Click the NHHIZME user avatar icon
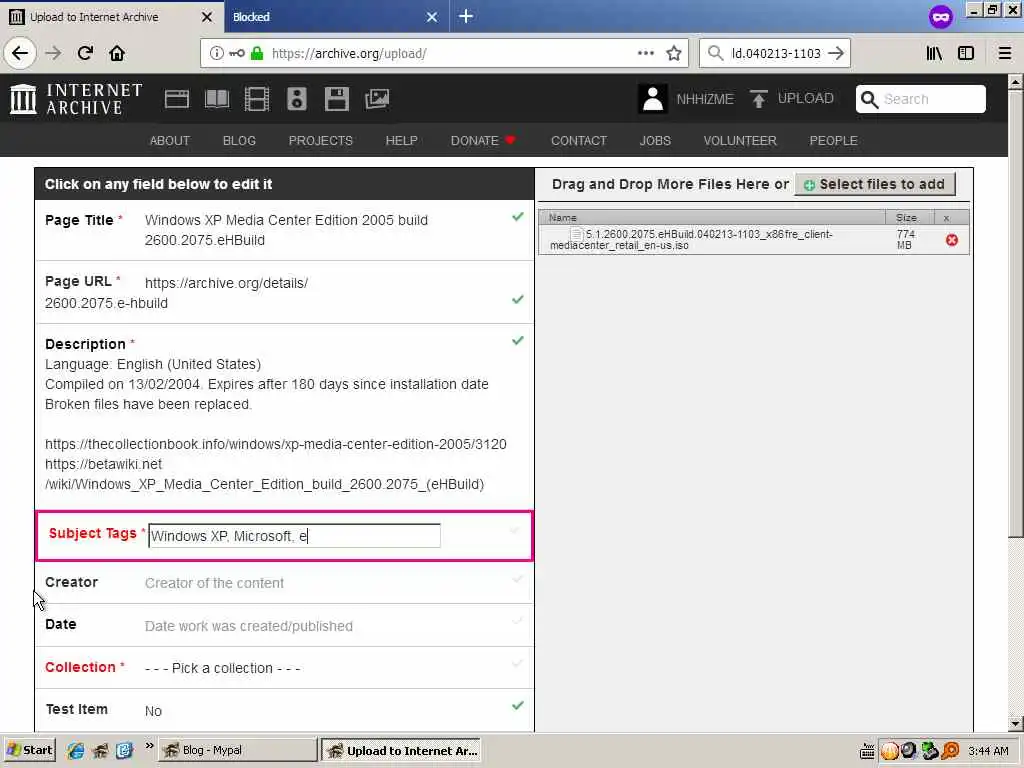 652,99
